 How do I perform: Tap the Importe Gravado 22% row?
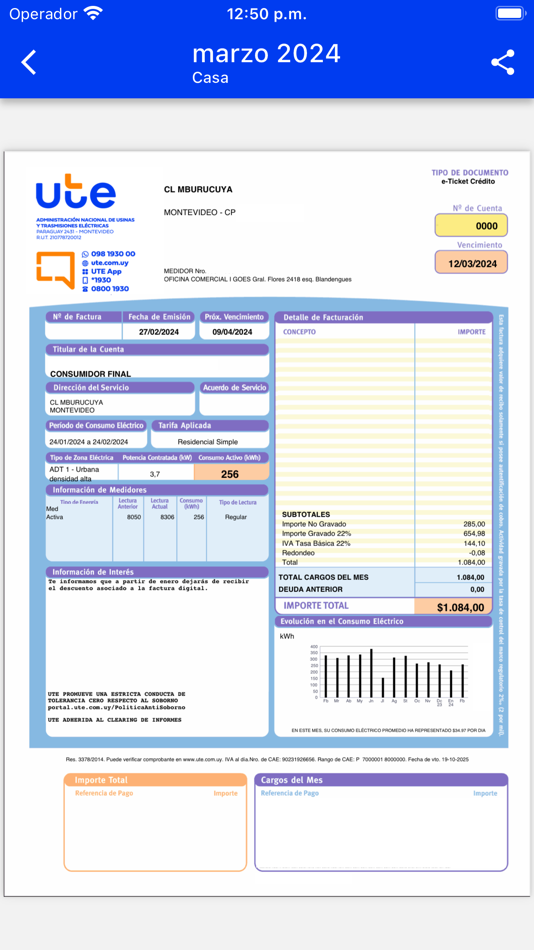pos(383,533)
